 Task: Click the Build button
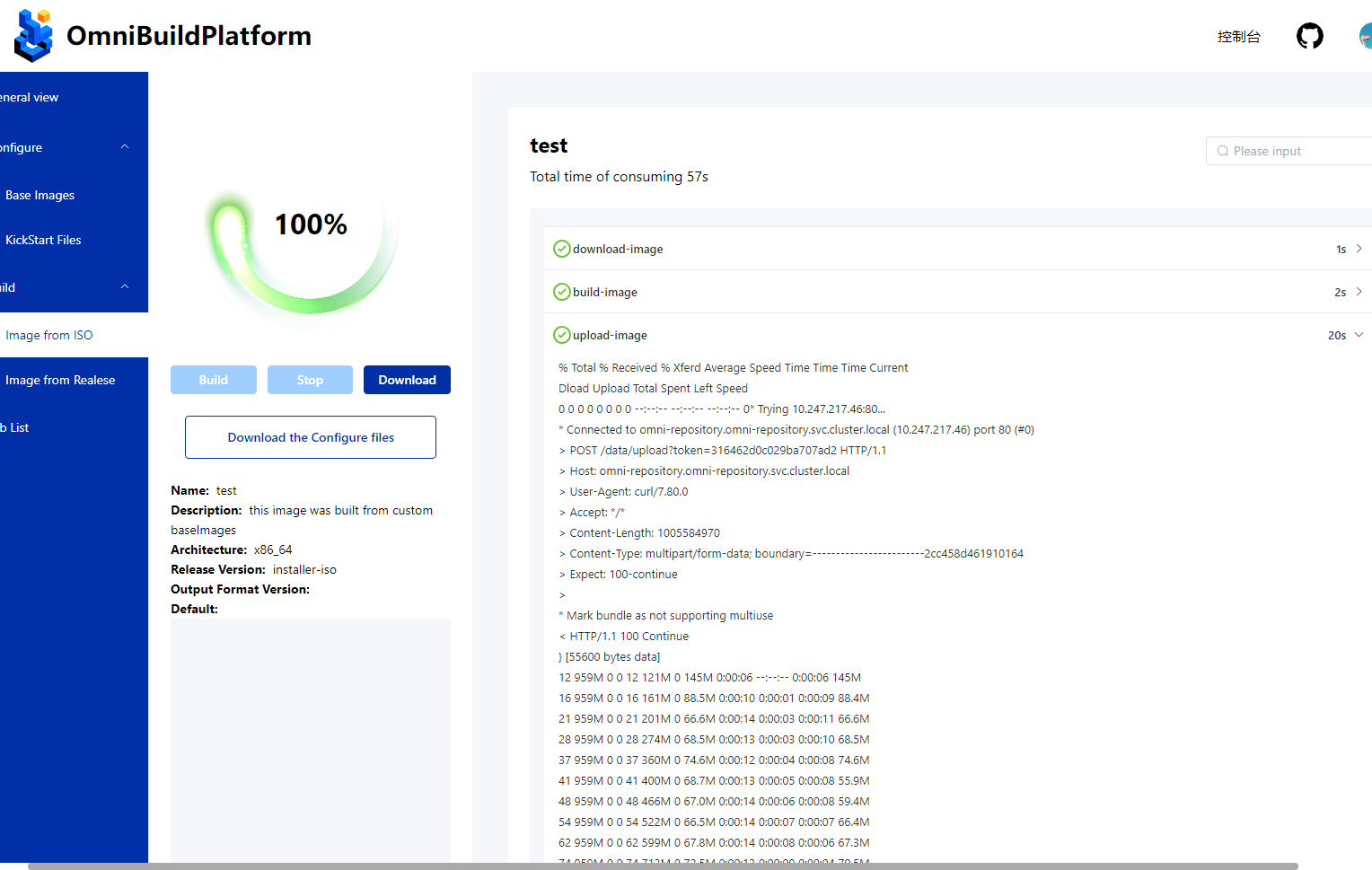coord(214,380)
